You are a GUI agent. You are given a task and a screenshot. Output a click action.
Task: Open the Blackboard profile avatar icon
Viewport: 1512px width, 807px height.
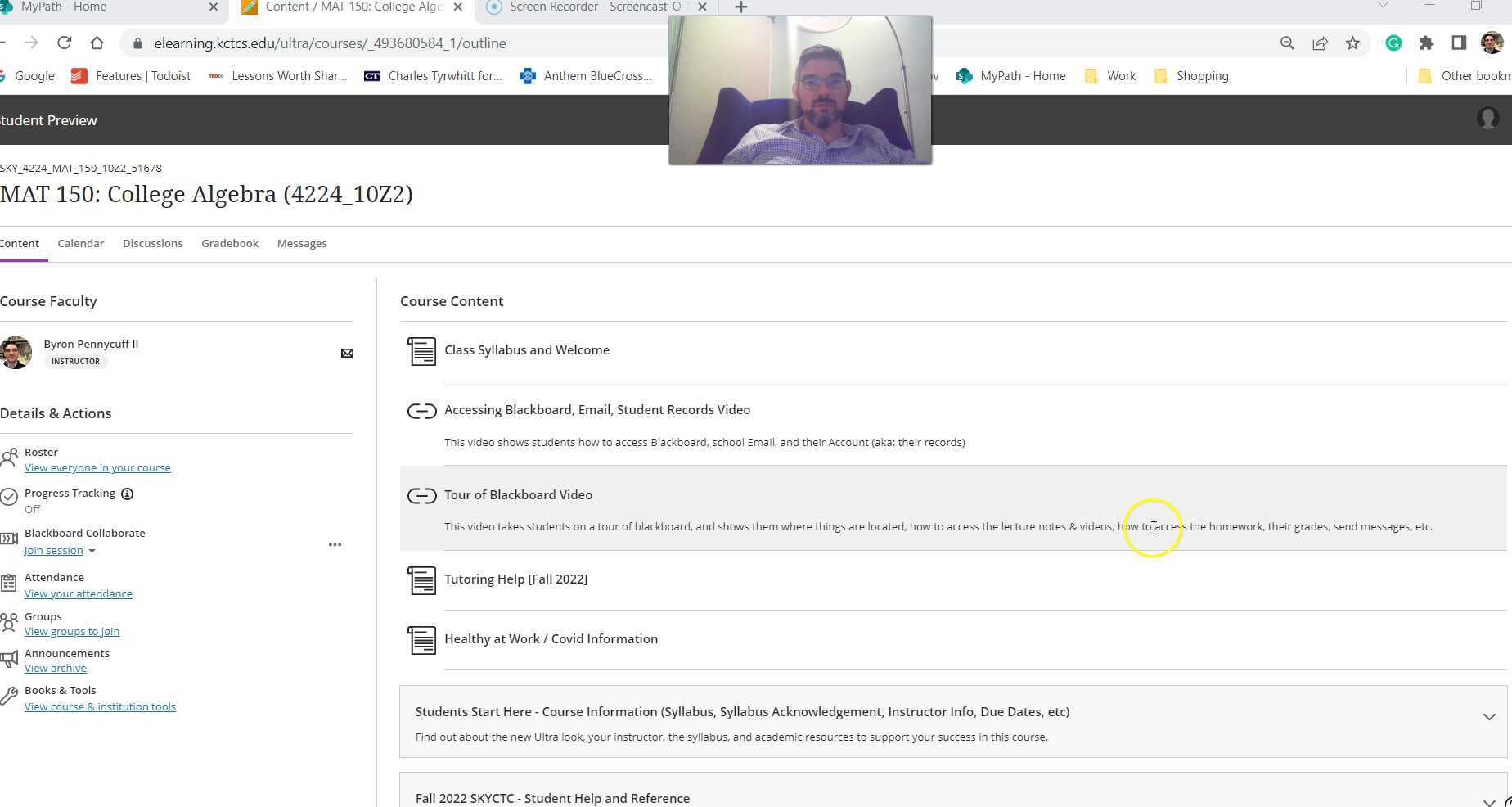click(x=1487, y=119)
